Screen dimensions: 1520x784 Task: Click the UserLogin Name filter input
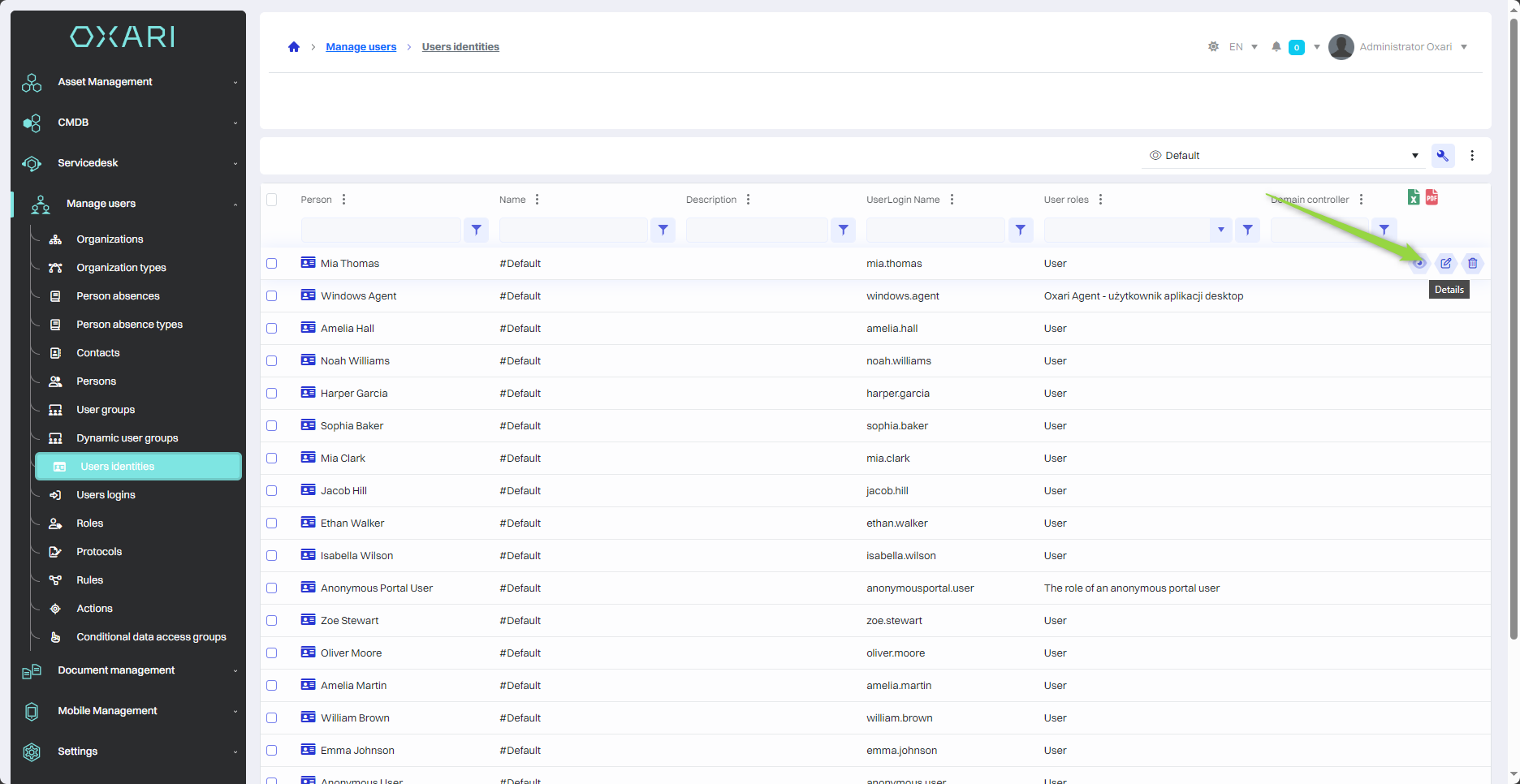coord(935,230)
